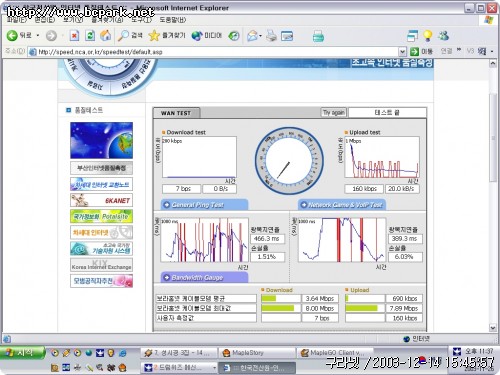Click the page scrollbar down arrow
Image resolution: width=500 pixels, height=375 pixels.
coord(493,328)
